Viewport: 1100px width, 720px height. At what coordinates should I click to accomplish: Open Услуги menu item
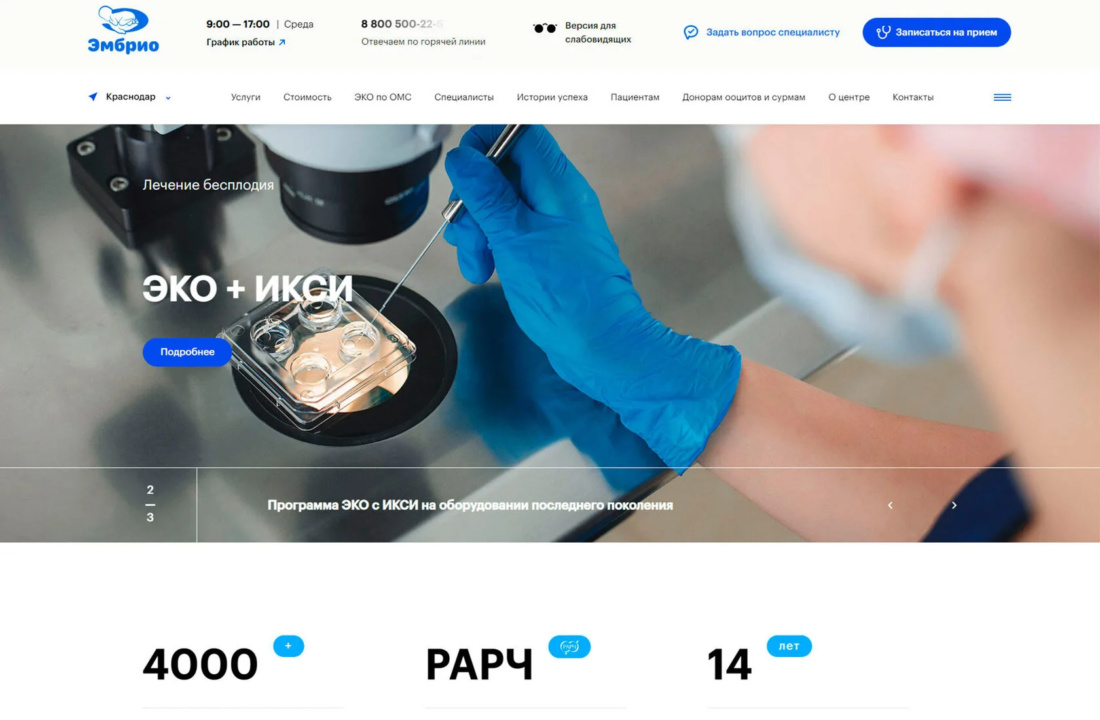pos(246,98)
